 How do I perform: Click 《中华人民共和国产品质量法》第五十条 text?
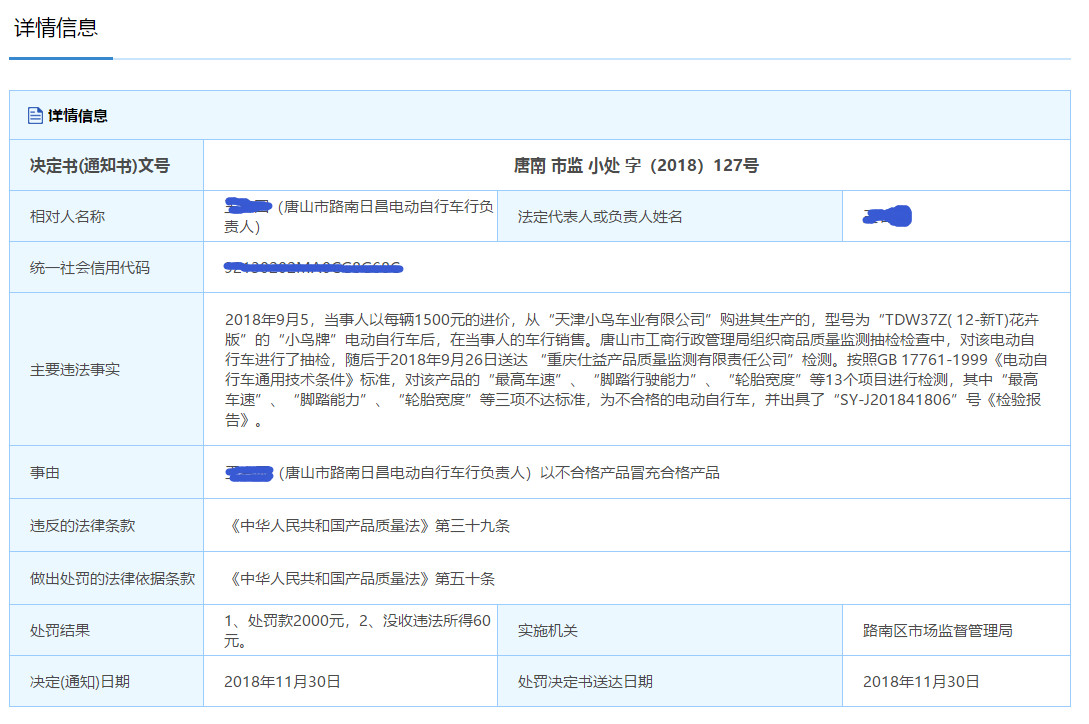(360, 579)
